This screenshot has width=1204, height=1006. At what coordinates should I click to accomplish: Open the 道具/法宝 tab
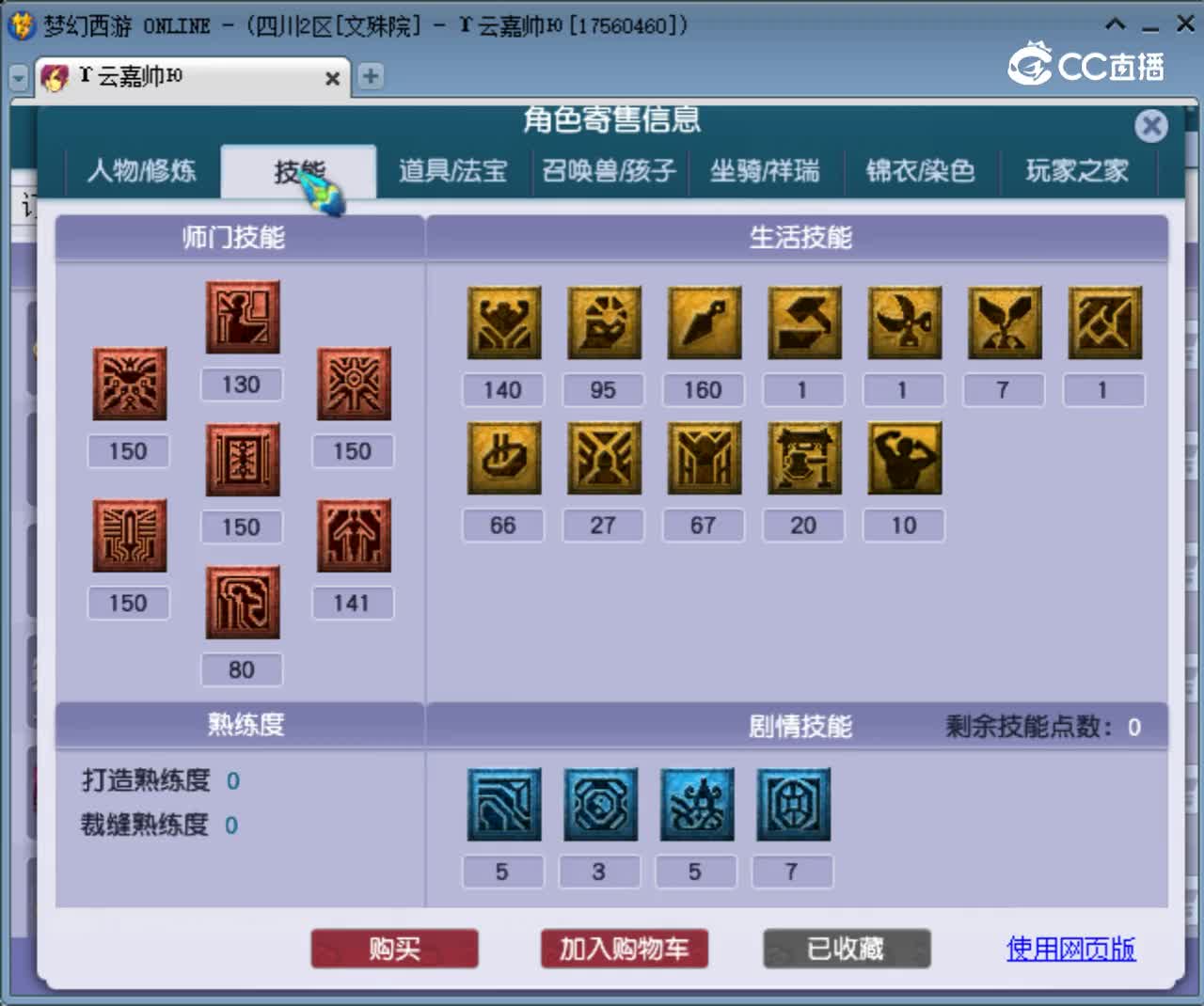[x=453, y=171]
